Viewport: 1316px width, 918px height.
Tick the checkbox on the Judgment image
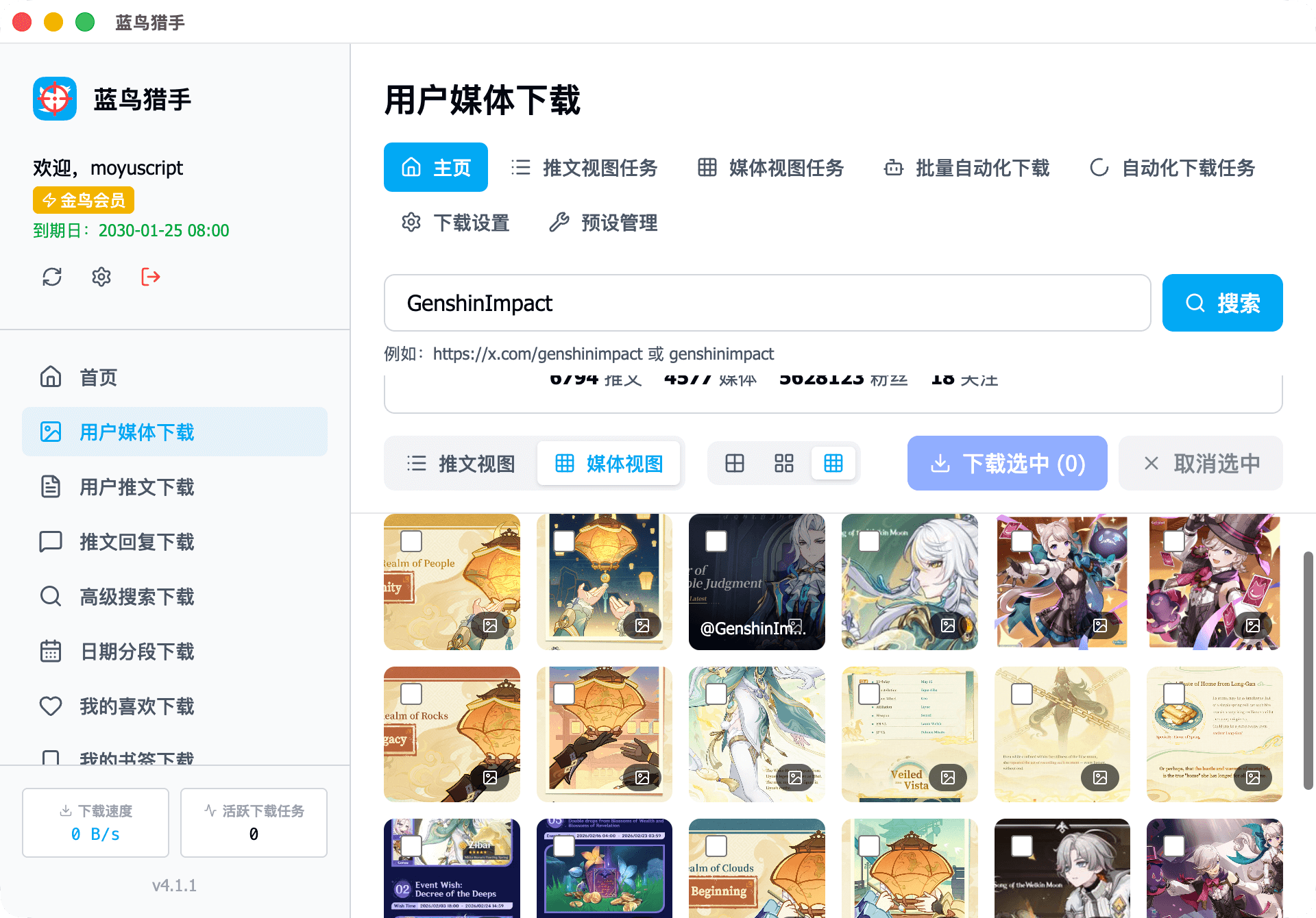[x=716, y=541]
